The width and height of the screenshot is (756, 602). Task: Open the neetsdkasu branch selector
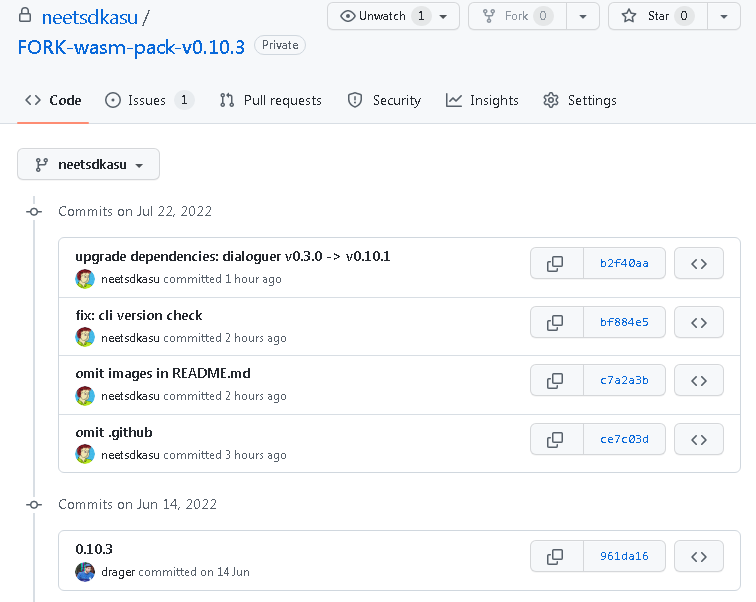pyautogui.click(x=88, y=164)
